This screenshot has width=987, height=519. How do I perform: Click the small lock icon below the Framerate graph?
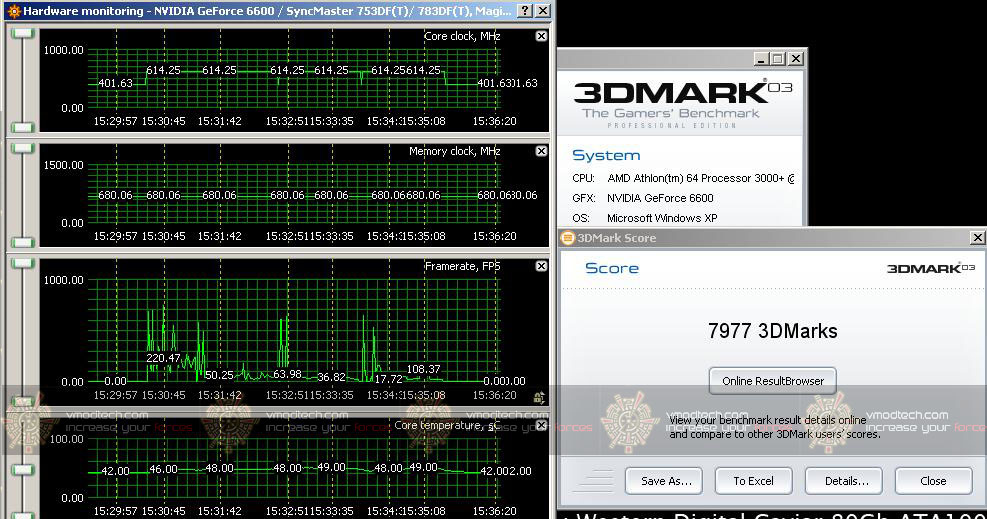[x=539, y=397]
